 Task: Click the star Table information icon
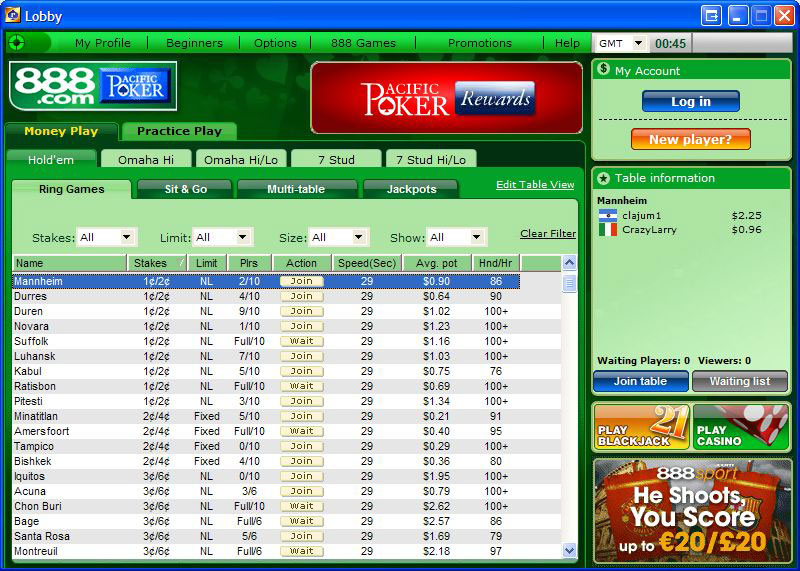tap(604, 178)
